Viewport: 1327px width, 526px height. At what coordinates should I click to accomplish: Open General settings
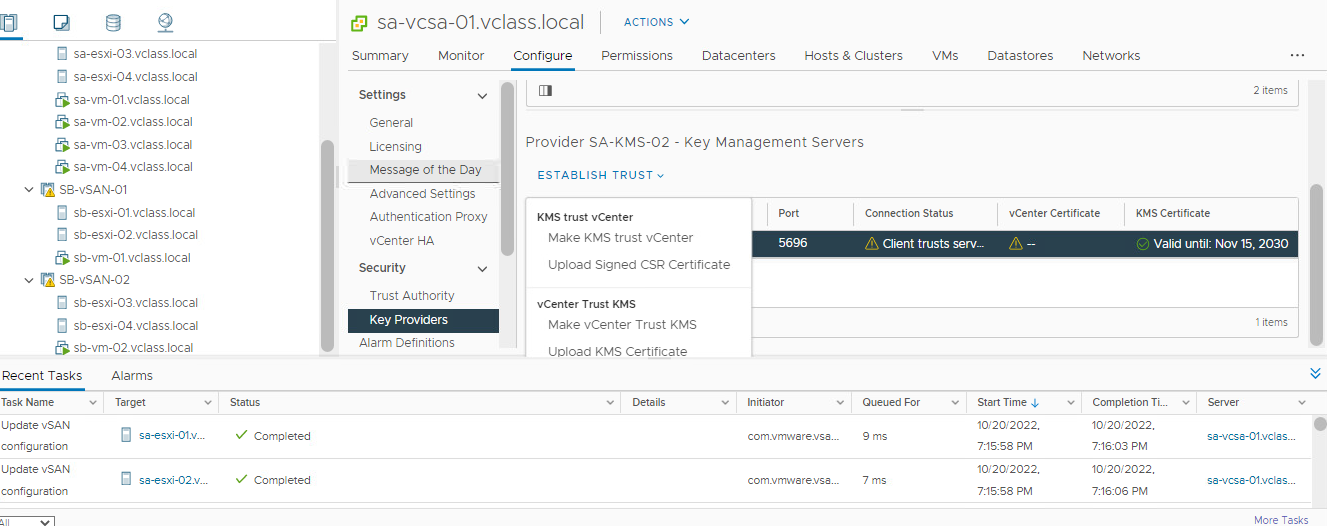(391, 123)
